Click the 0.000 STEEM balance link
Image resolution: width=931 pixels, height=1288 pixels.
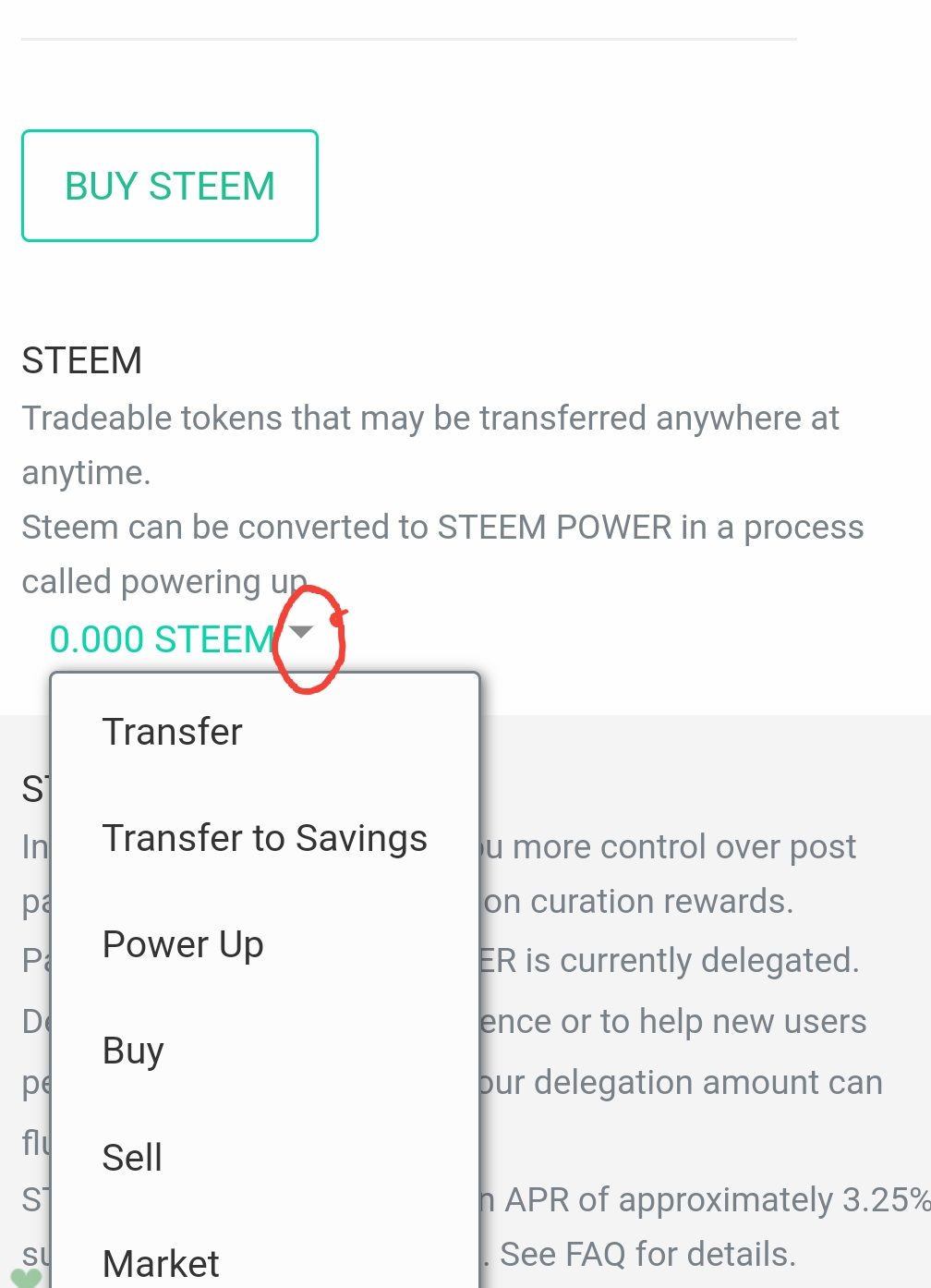[162, 639]
